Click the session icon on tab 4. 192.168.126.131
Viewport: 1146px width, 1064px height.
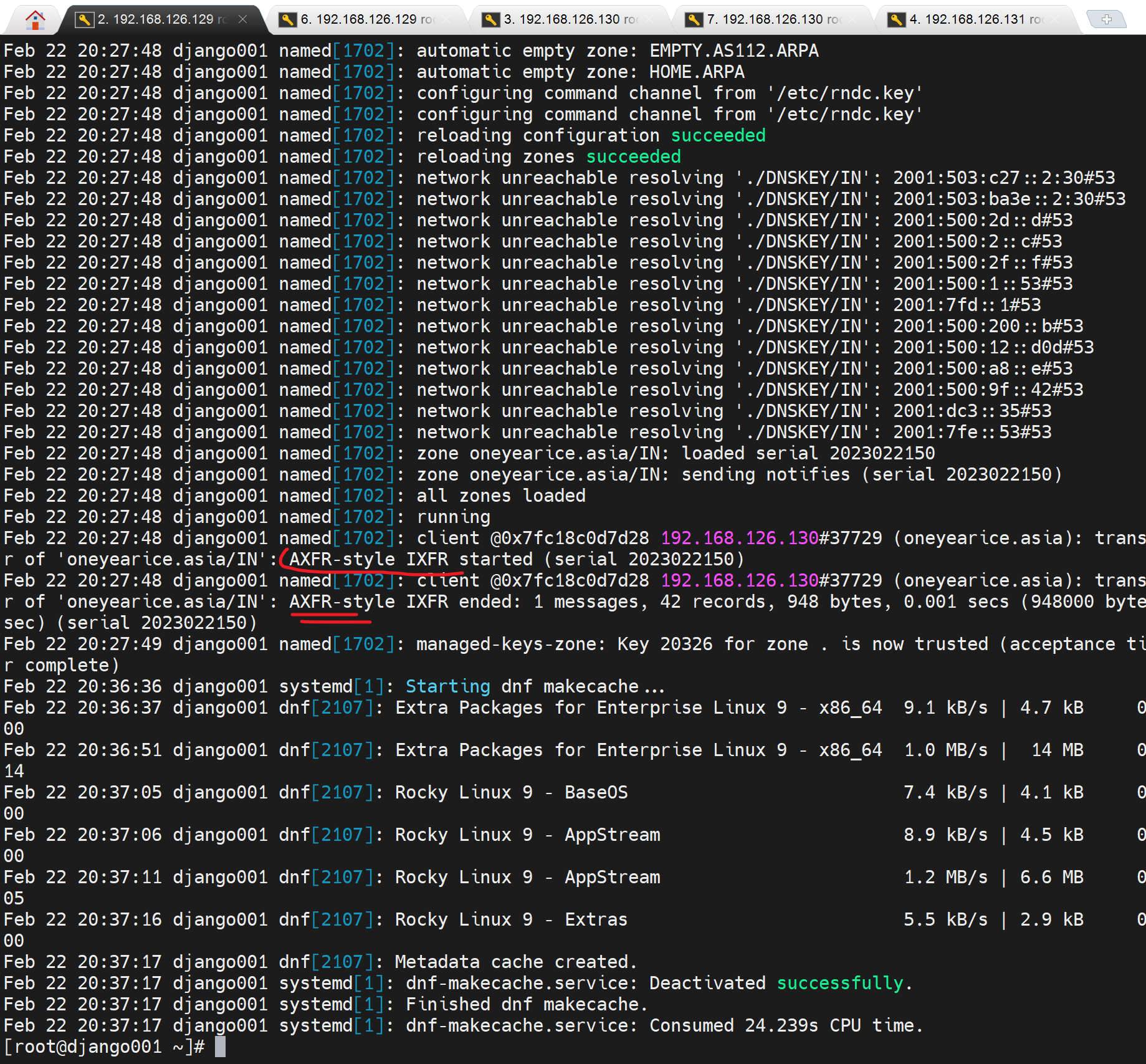coord(897,20)
